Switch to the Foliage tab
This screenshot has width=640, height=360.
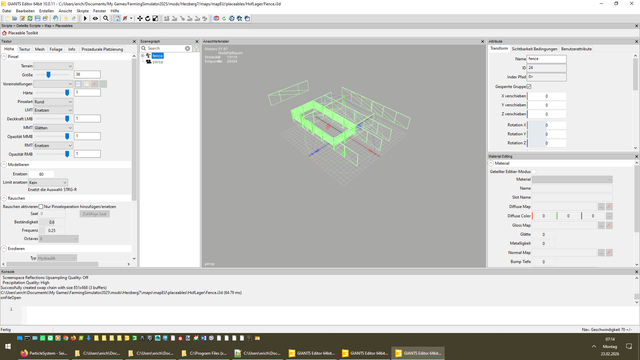56,49
